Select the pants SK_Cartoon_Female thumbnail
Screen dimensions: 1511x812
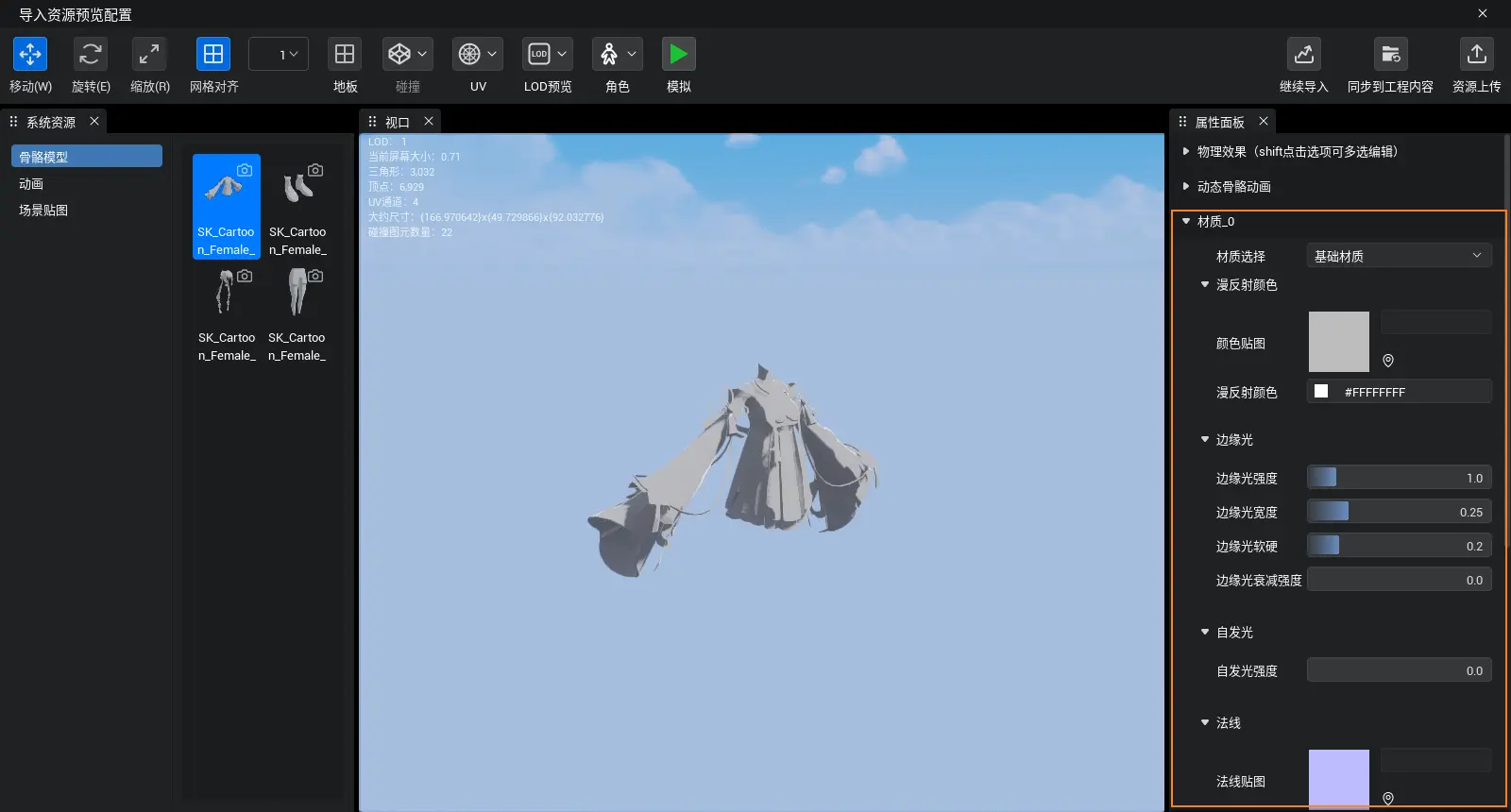[297, 313]
